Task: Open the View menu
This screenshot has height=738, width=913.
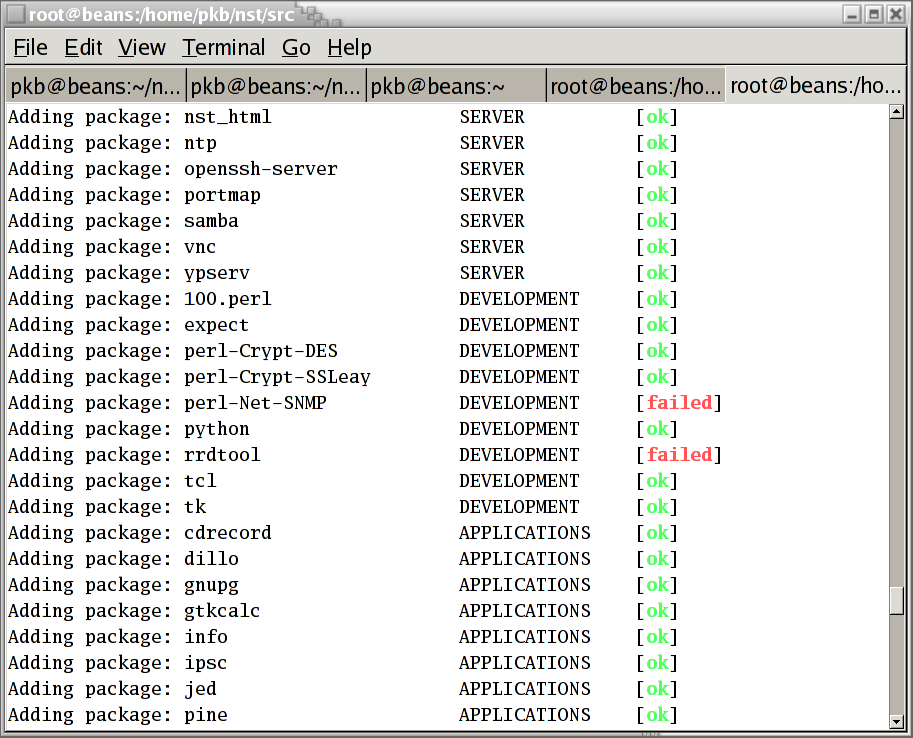Action: pyautogui.click(x=141, y=48)
